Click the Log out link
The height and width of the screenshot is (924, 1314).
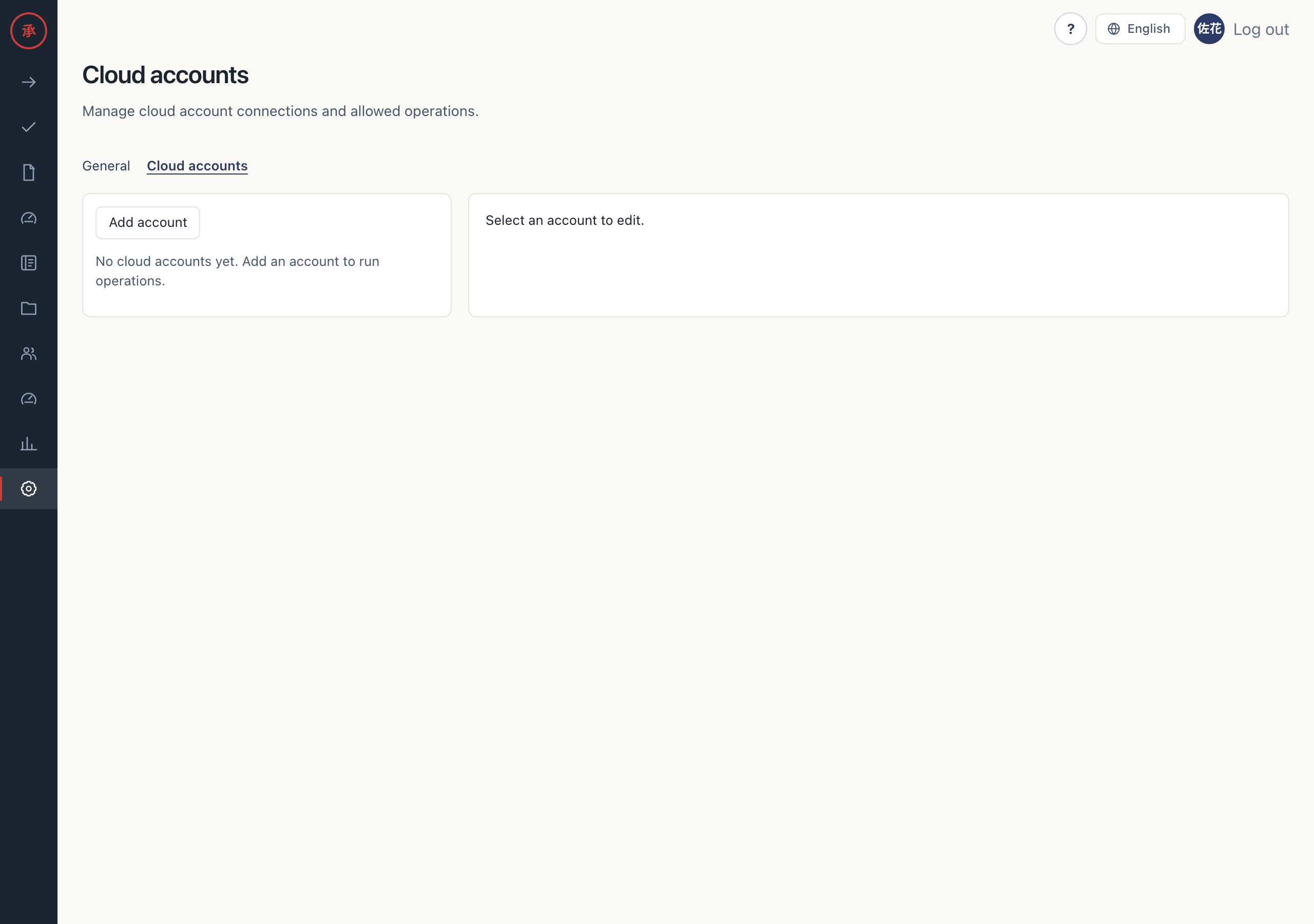pos(1261,29)
